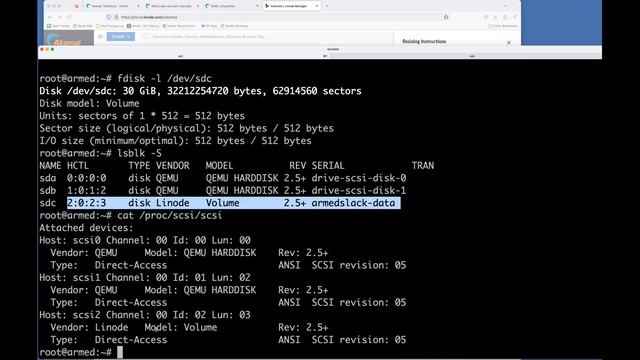Click the highlighted '2:0:2:3' HCTL value

tap(87, 203)
